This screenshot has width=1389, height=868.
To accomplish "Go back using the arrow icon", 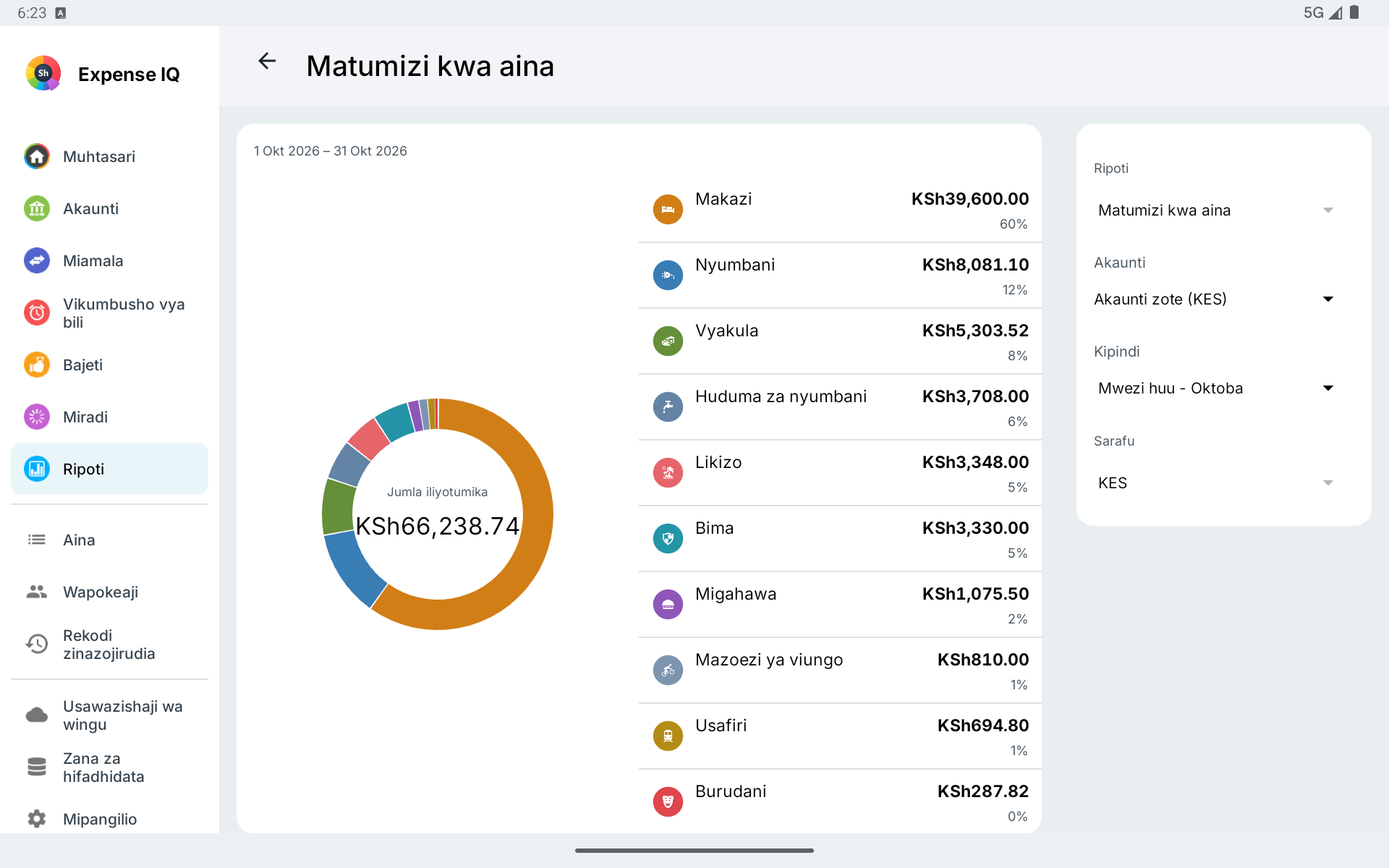I will pos(267,61).
